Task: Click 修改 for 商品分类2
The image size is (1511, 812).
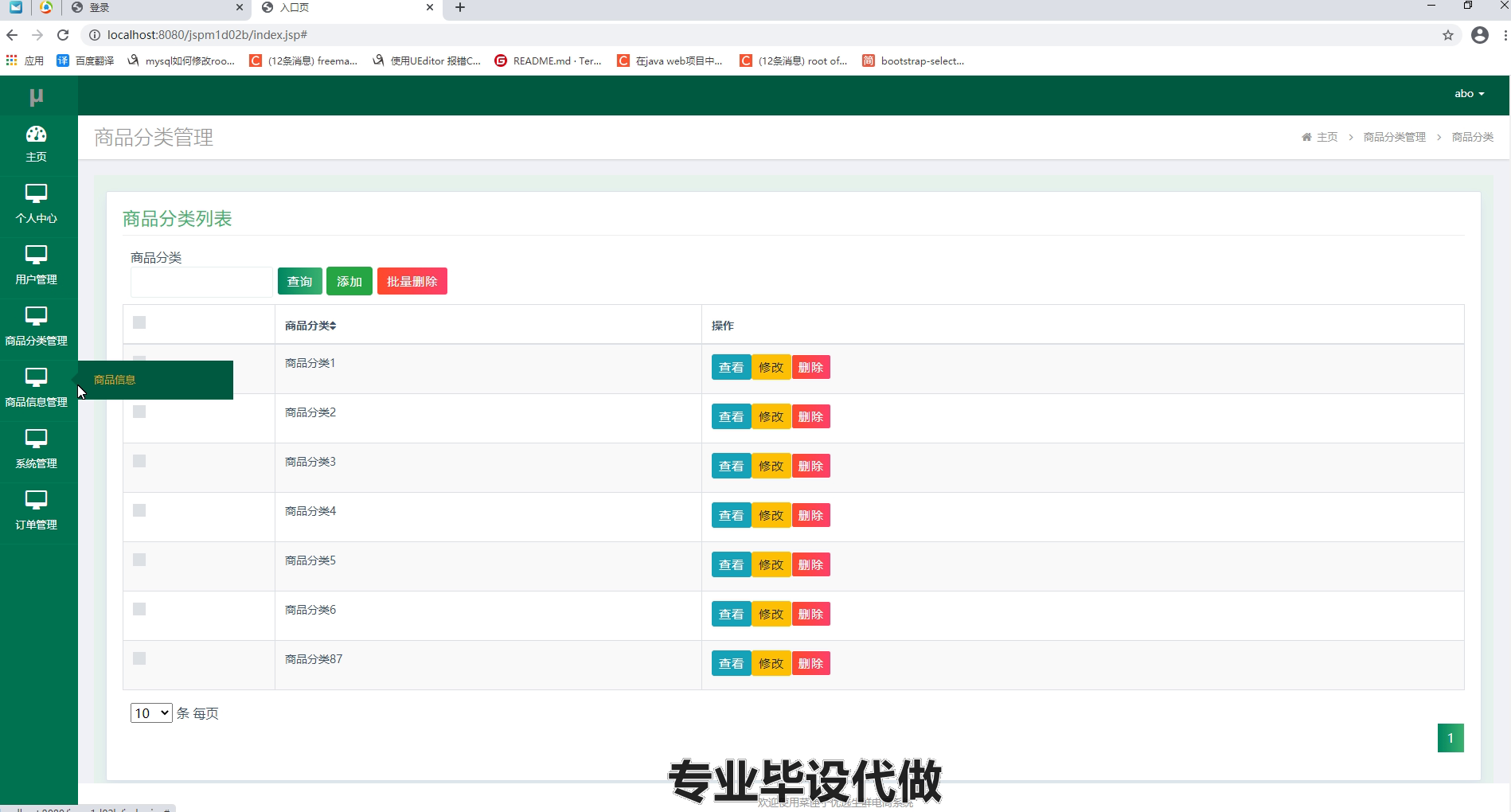Action: point(771,416)
